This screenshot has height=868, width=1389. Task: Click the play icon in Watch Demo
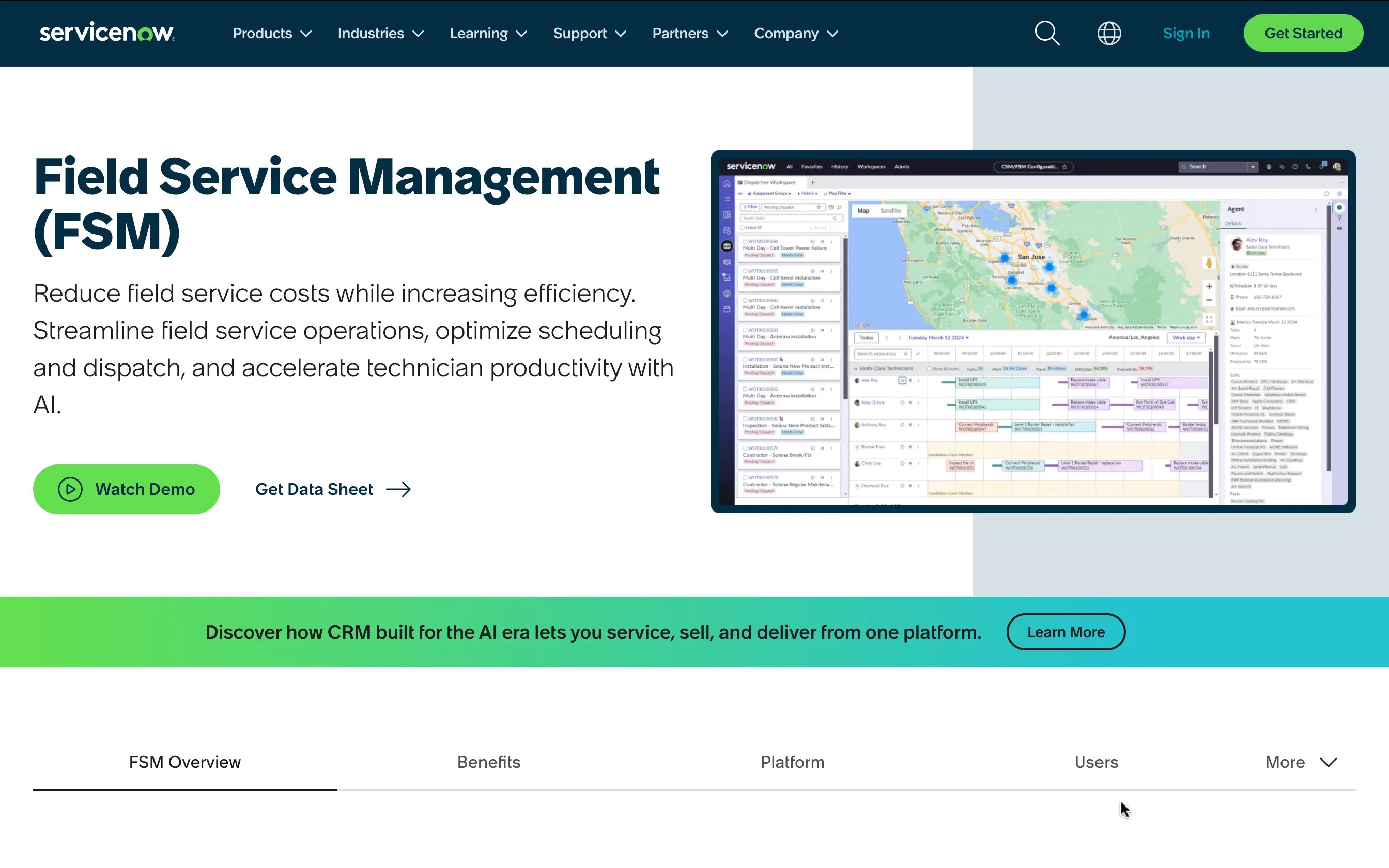[x=70, y=489]
